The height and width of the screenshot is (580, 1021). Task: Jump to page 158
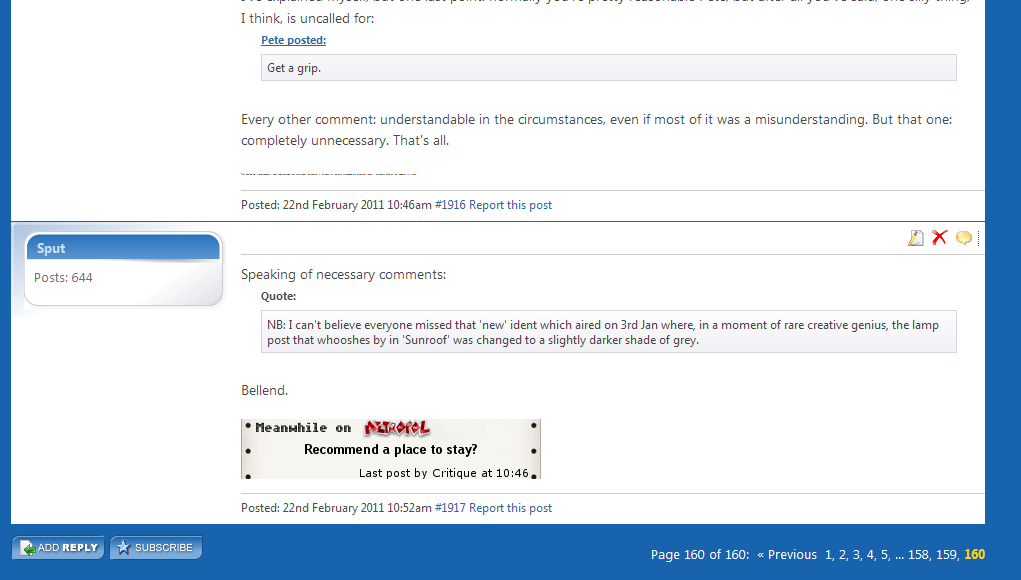coord(918,555)
